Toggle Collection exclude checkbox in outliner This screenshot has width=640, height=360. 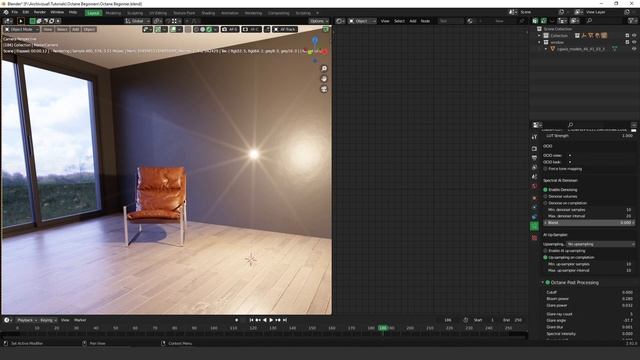[627, 36]
